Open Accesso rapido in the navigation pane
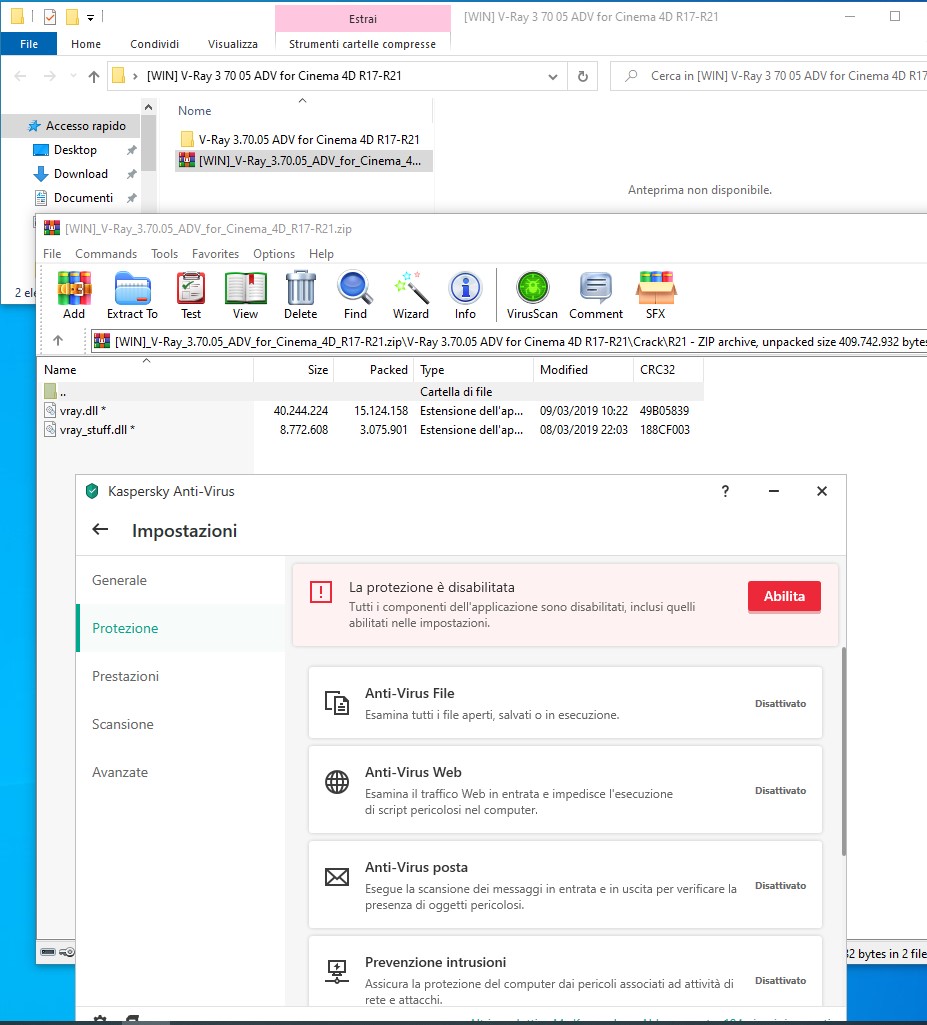Image resolution: width=927 pixels, height=1025 pixels. pos(77,126)
